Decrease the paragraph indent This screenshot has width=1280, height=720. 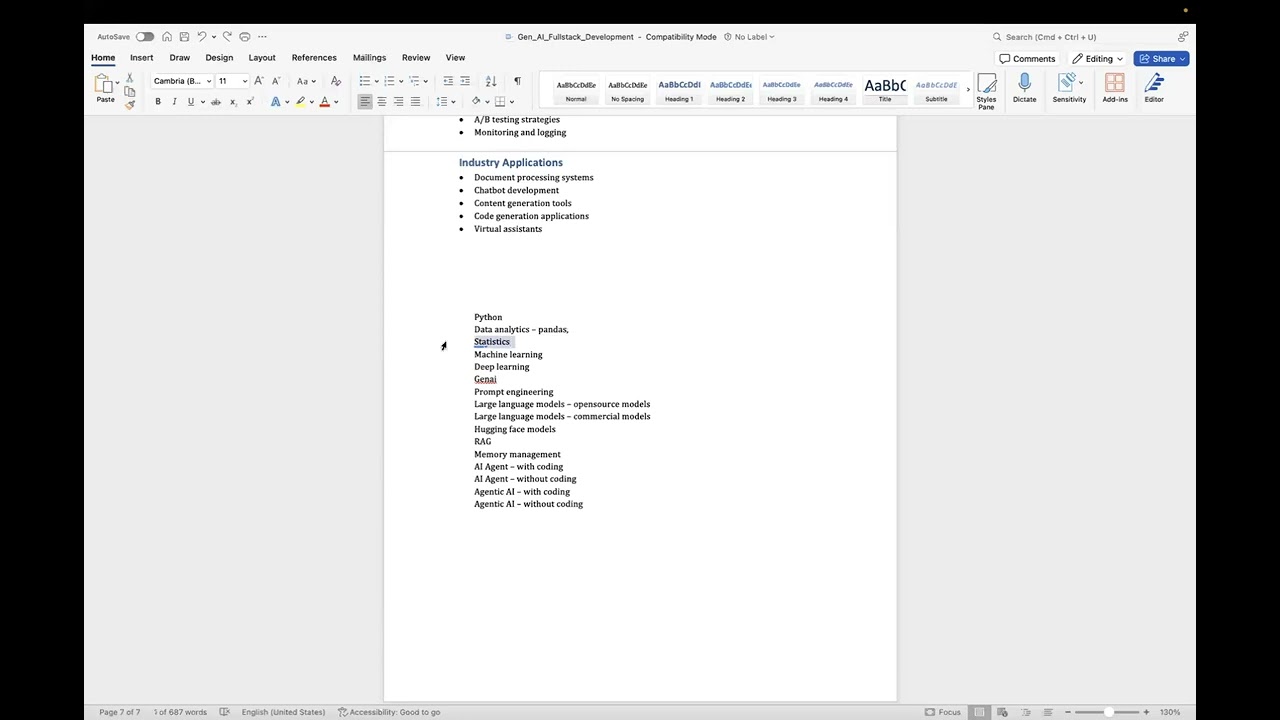click(448, 81)
